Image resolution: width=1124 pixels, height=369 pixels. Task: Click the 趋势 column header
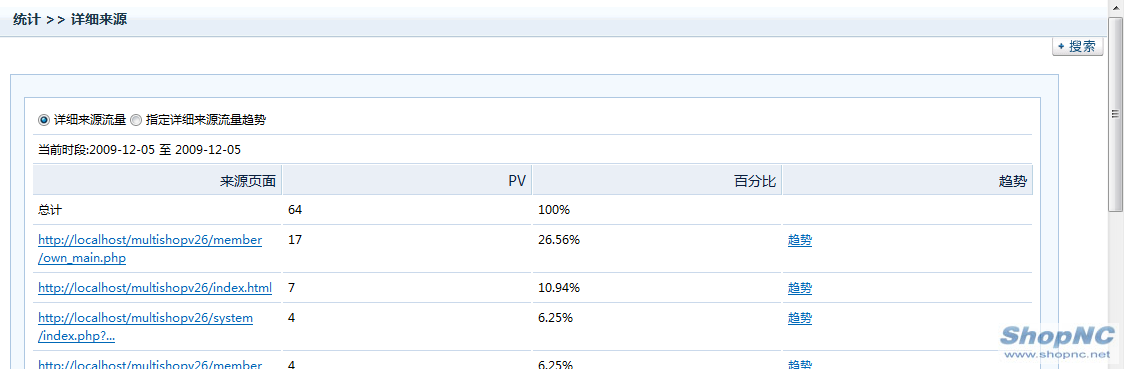pyautogui.click(x=907, y=181)
